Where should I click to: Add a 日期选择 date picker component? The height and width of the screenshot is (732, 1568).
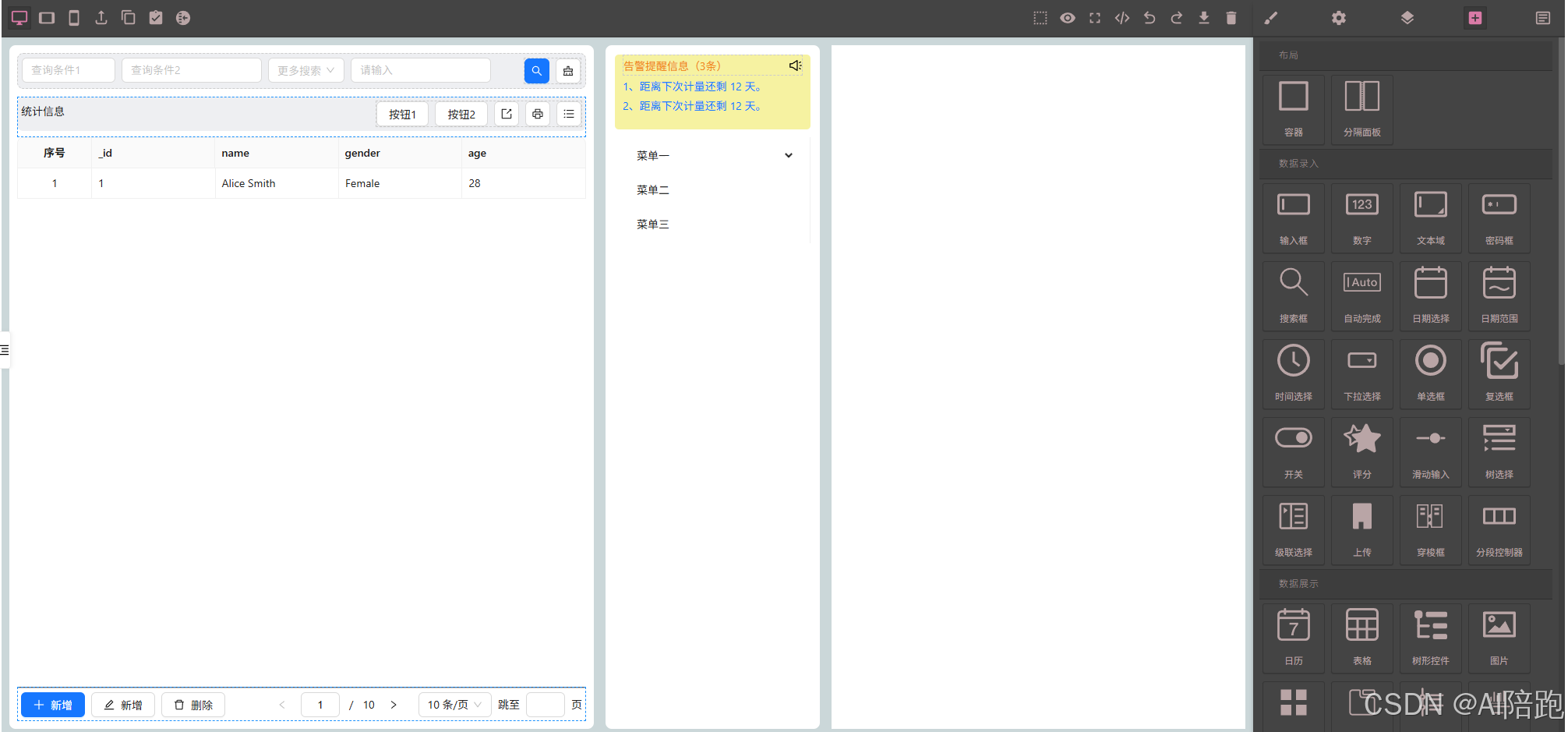click(x=1430, y=295)
